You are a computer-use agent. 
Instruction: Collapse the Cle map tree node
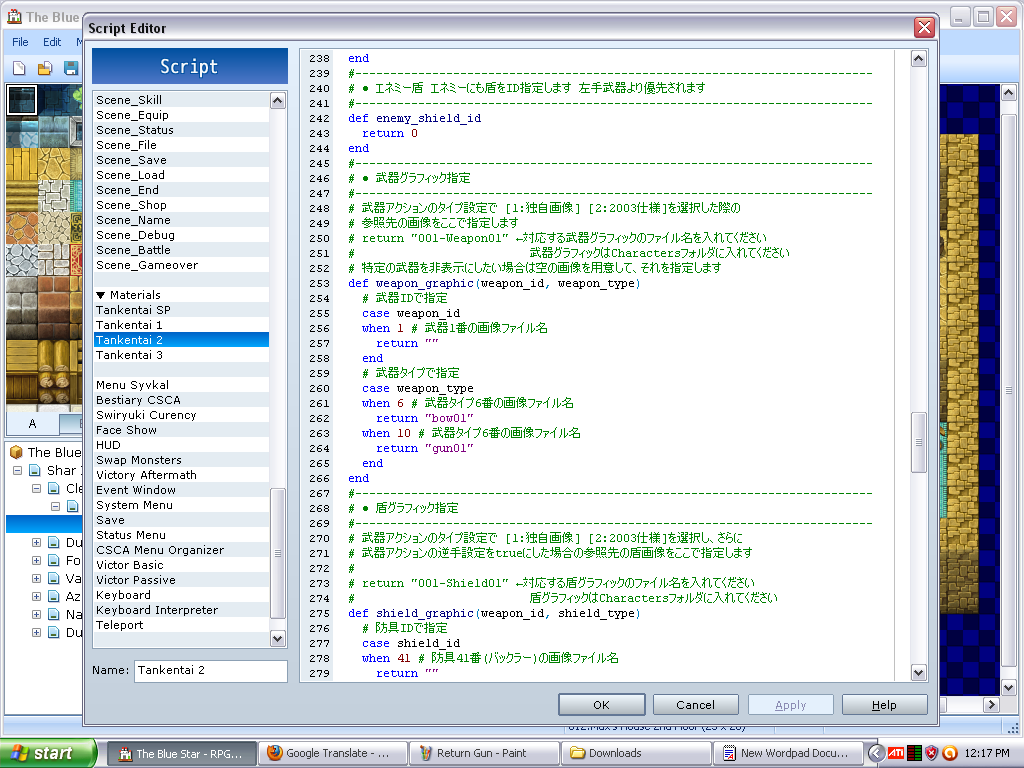pyautogui.click(x=37, y=489)
